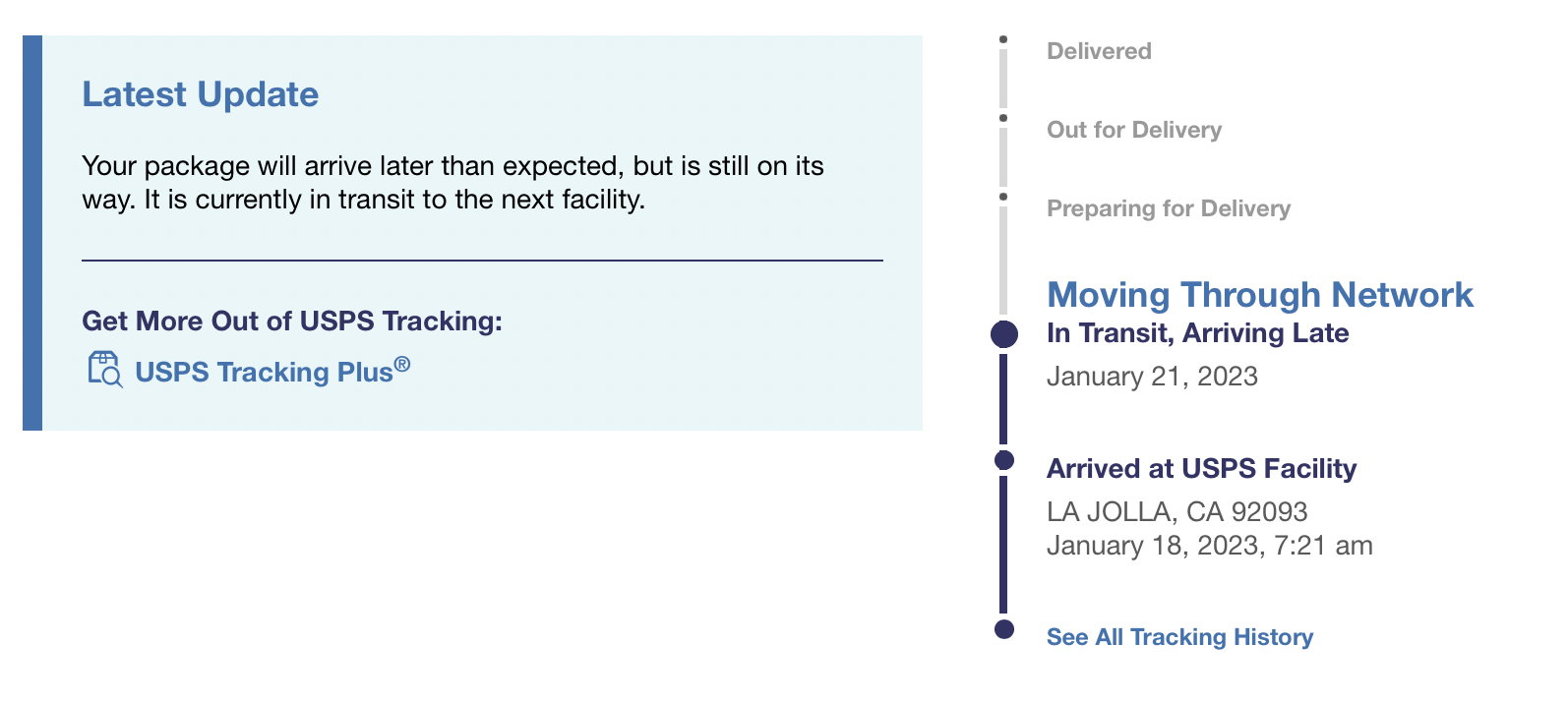Click the Out for Delivery dot
Viewport: 1568px width, 702px height.
1003,118
